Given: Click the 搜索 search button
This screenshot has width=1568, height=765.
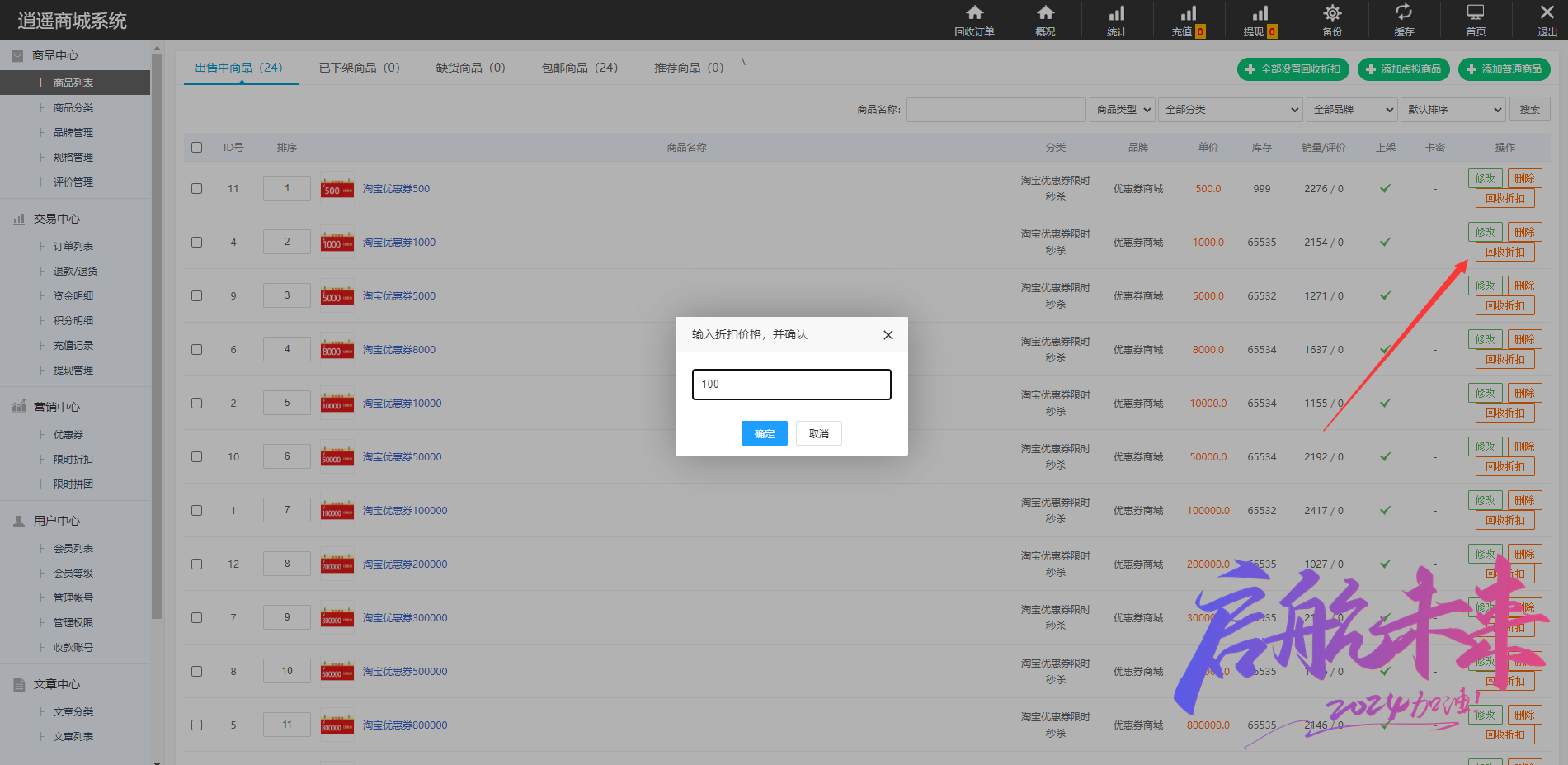Looking at the screenshot, I should point(1529,109).
